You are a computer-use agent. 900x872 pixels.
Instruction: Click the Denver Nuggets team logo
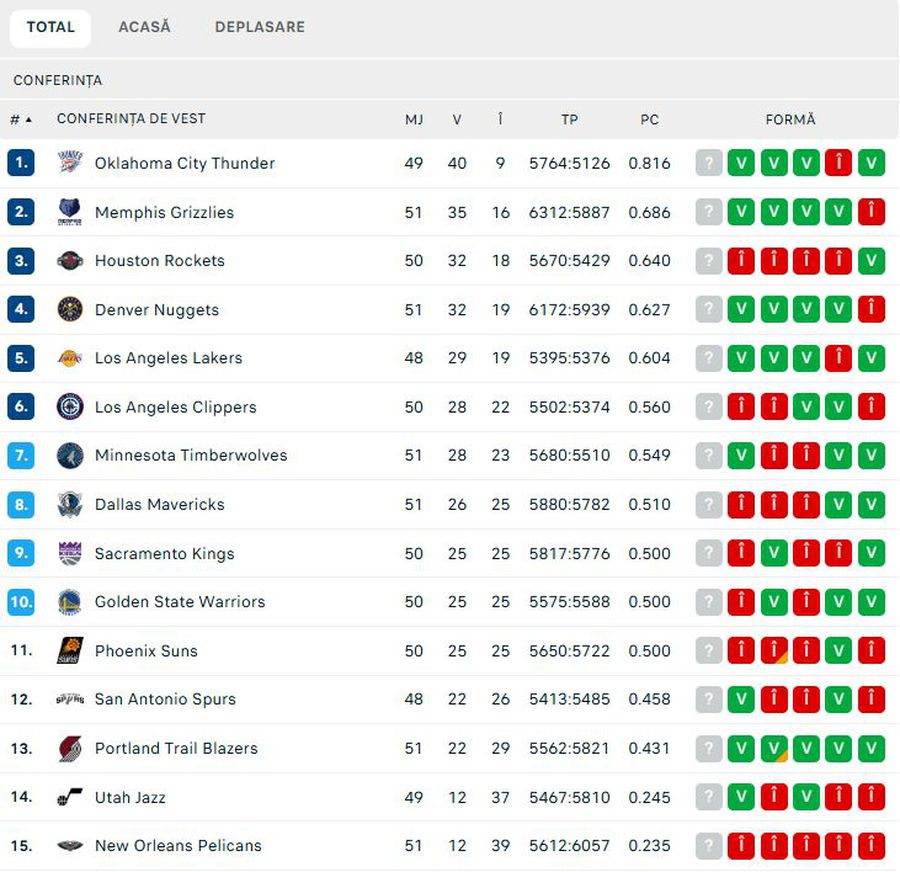pyautogui.click(x=70, y=310)
